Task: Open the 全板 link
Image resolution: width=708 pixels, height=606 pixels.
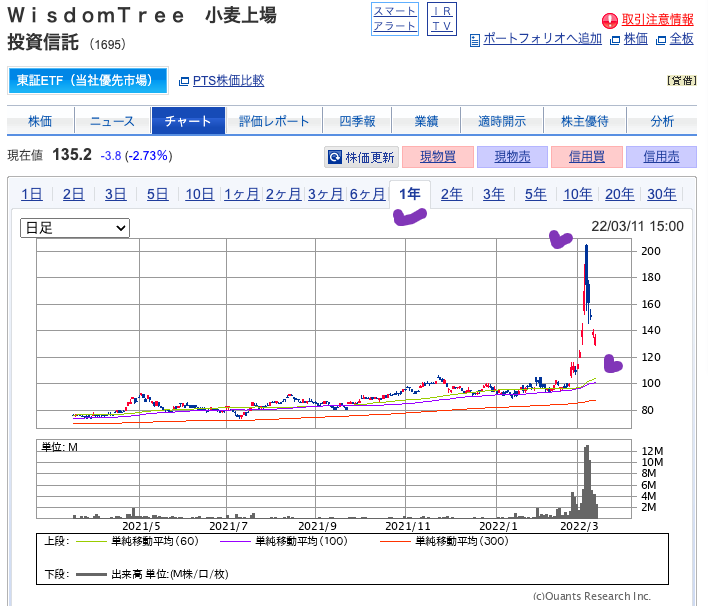Action: pyautogui.click(x=681, y=39)
